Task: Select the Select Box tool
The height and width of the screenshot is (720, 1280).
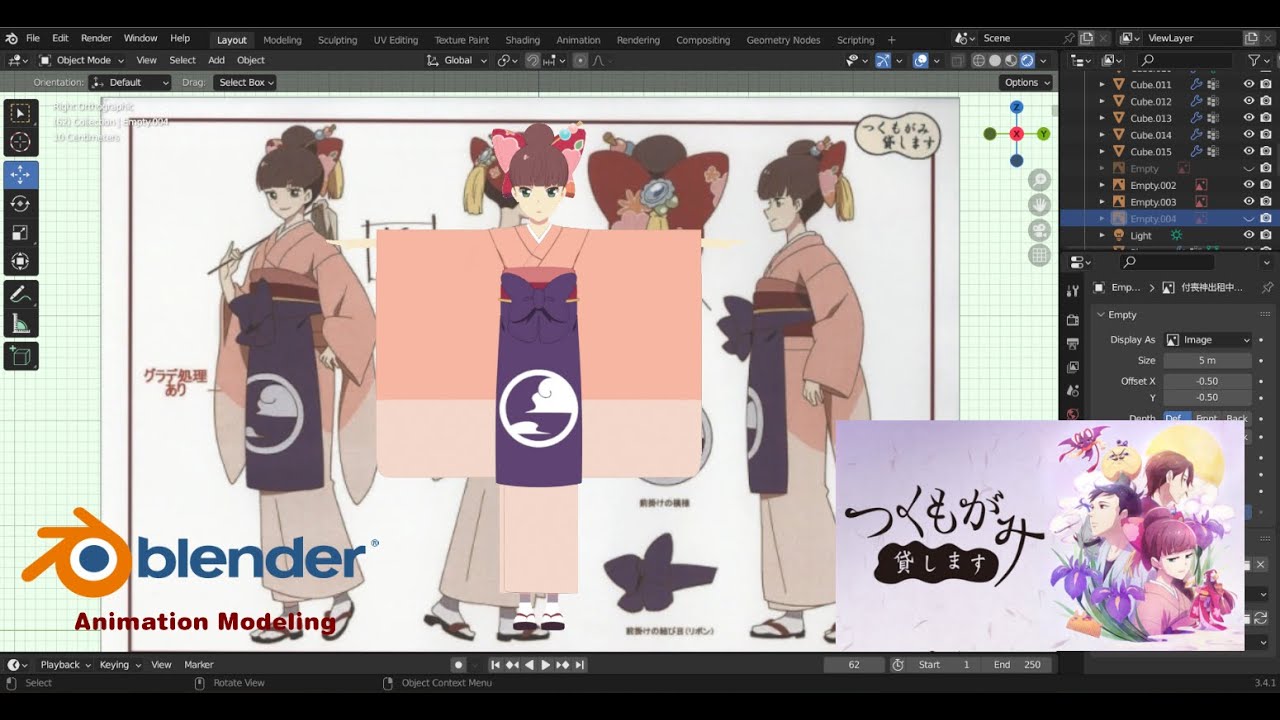Action: coord(21,114)
